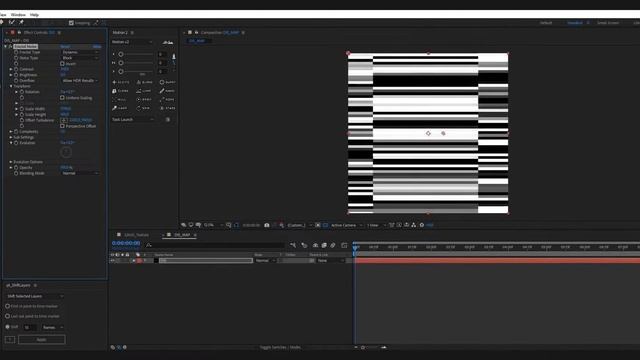640x360 pixels.
Task: Collapse the Fractal Noise effect twirl
Action: (6, 47)
